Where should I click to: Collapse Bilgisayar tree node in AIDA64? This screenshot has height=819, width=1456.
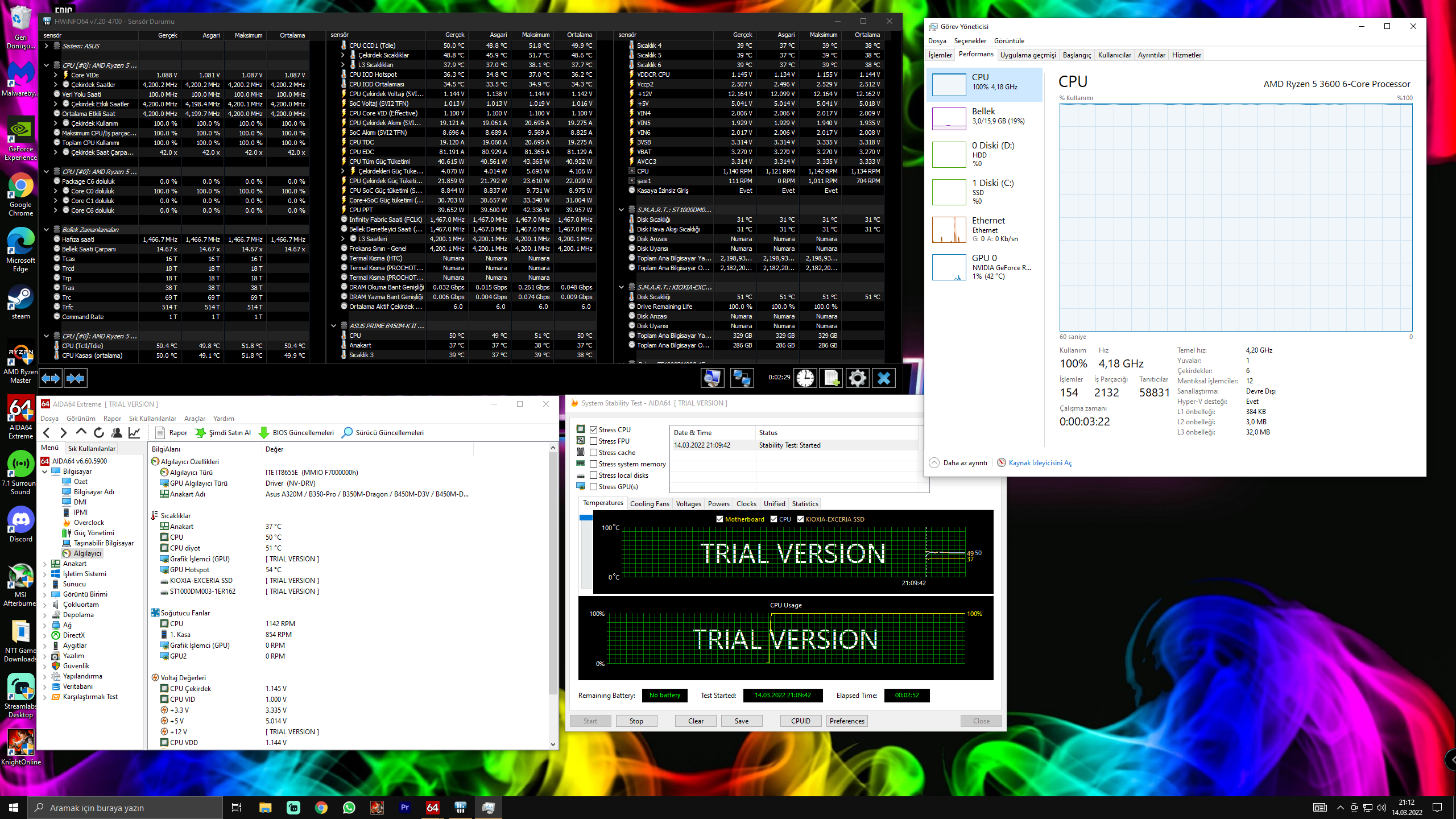pyautogui.click(x=45, y=471)
